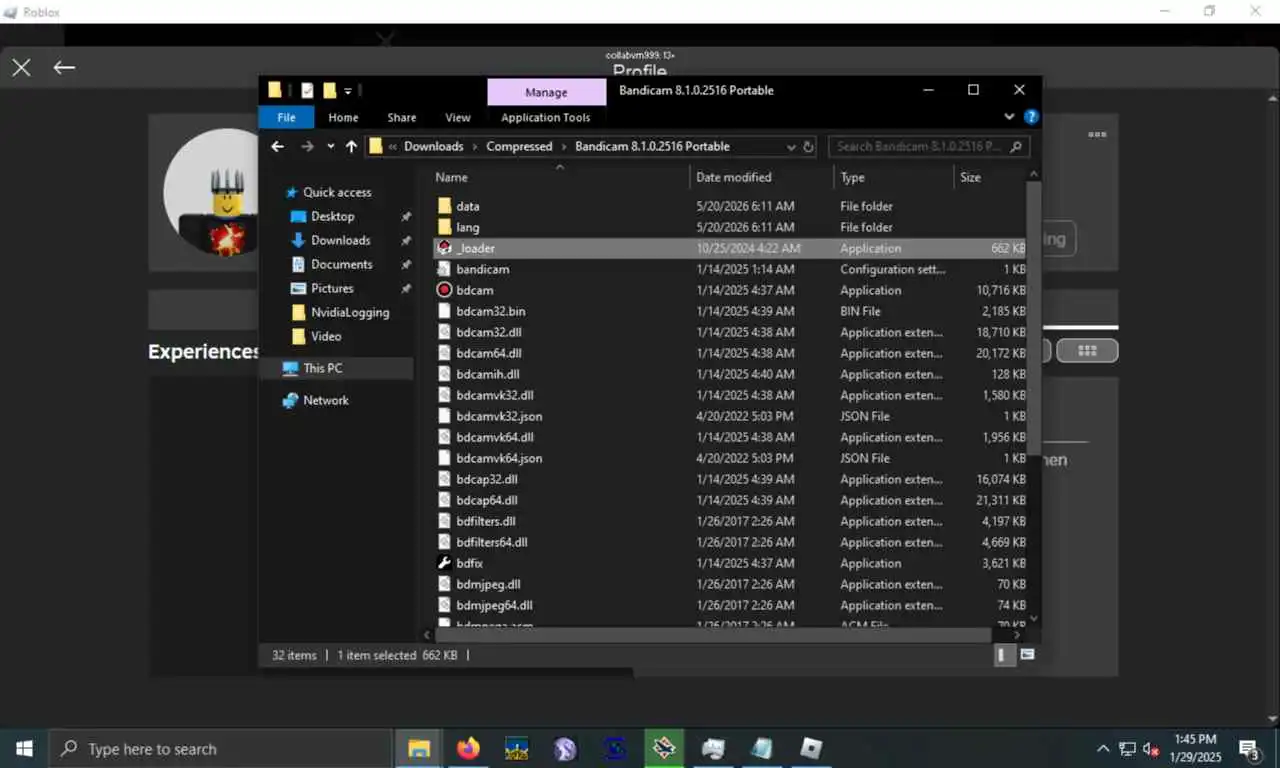Click the horizontal scrollbar in file list

(x=712, y=635)
